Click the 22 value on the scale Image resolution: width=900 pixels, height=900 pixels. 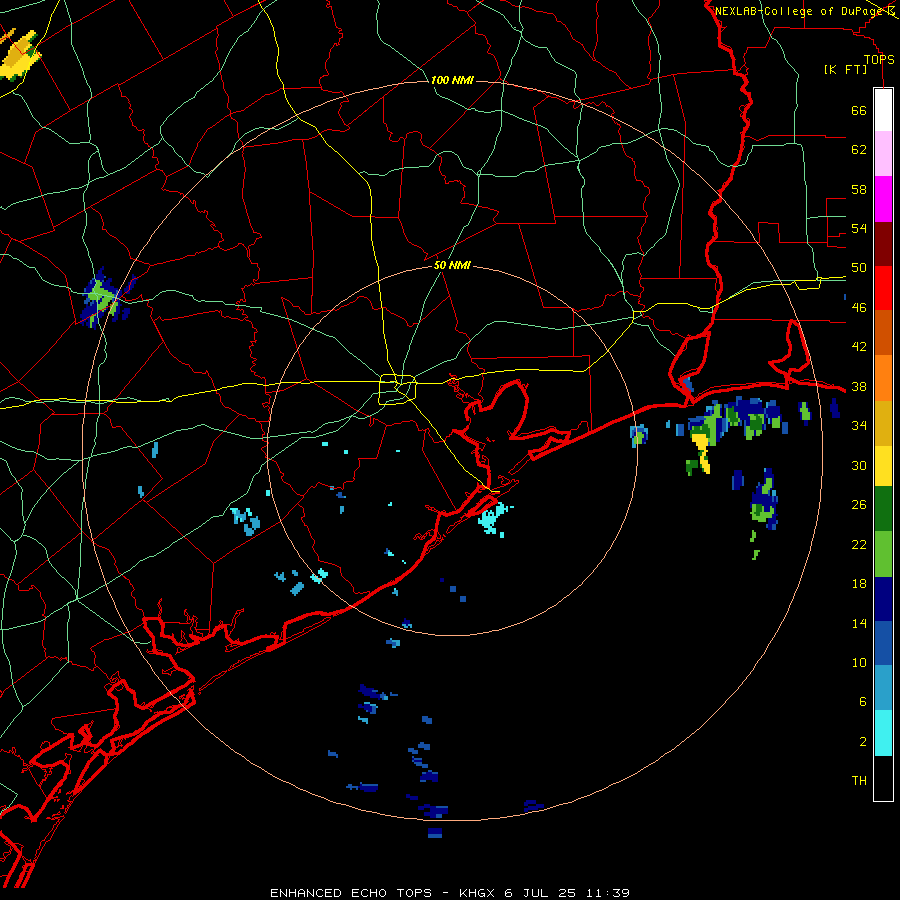tap(859, 544)
